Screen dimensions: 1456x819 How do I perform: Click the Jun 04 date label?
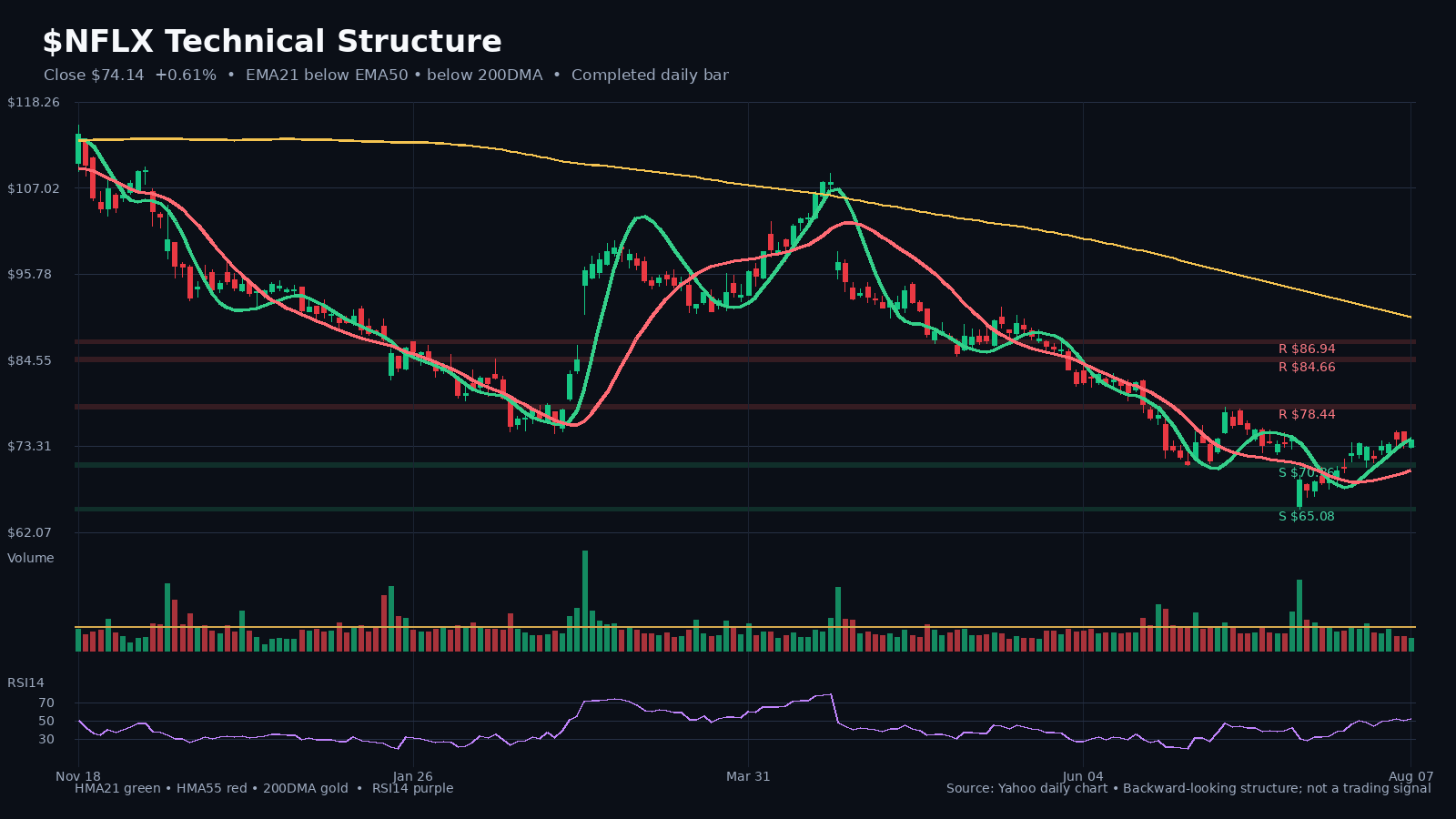click(x=1083, y=776)
